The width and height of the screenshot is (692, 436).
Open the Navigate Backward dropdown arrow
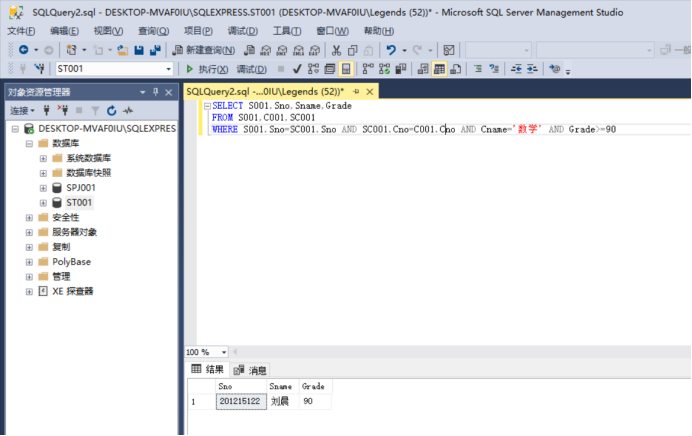pyautogui.click(x=36, y=50)
